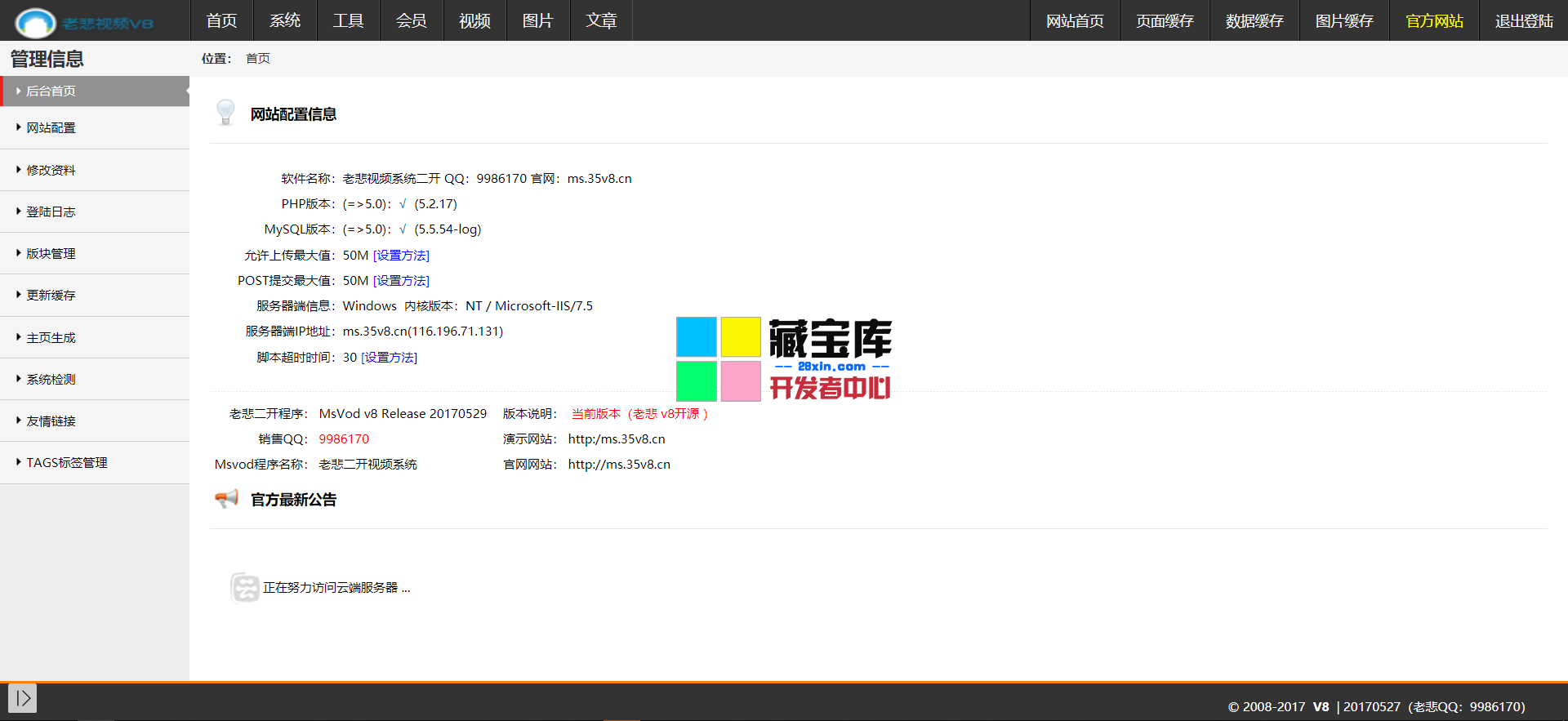Open the 首页 top menu

click(221, 20)
